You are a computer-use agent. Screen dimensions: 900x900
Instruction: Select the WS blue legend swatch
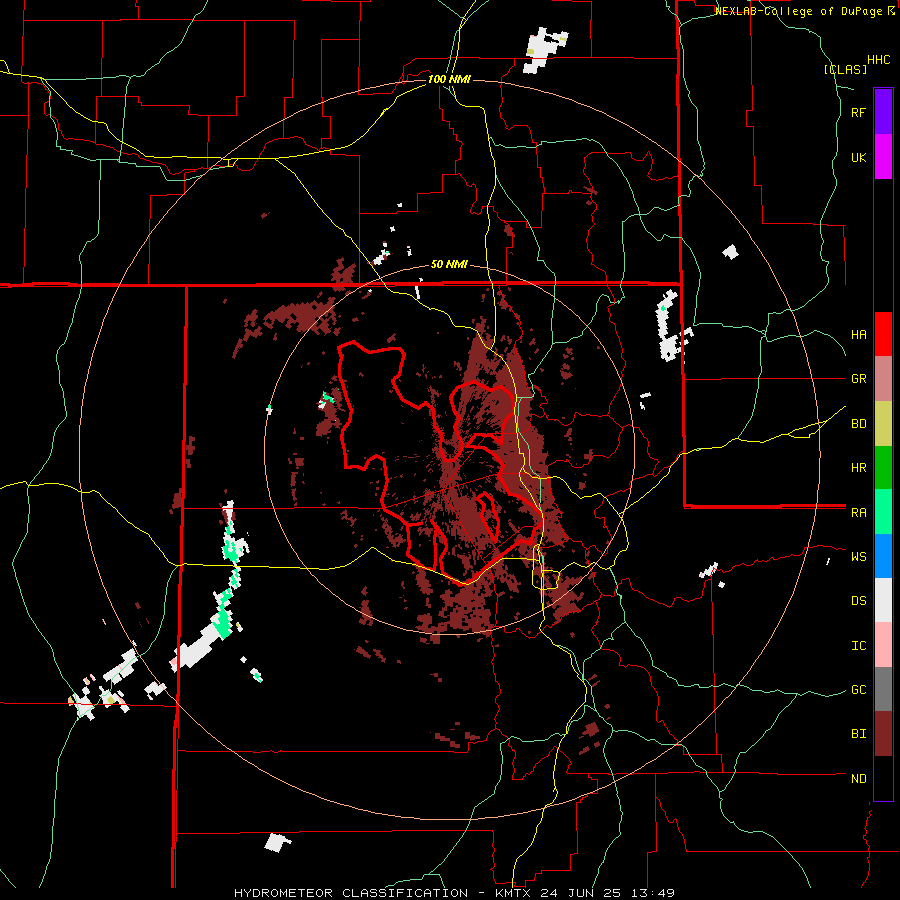[883, 556]
